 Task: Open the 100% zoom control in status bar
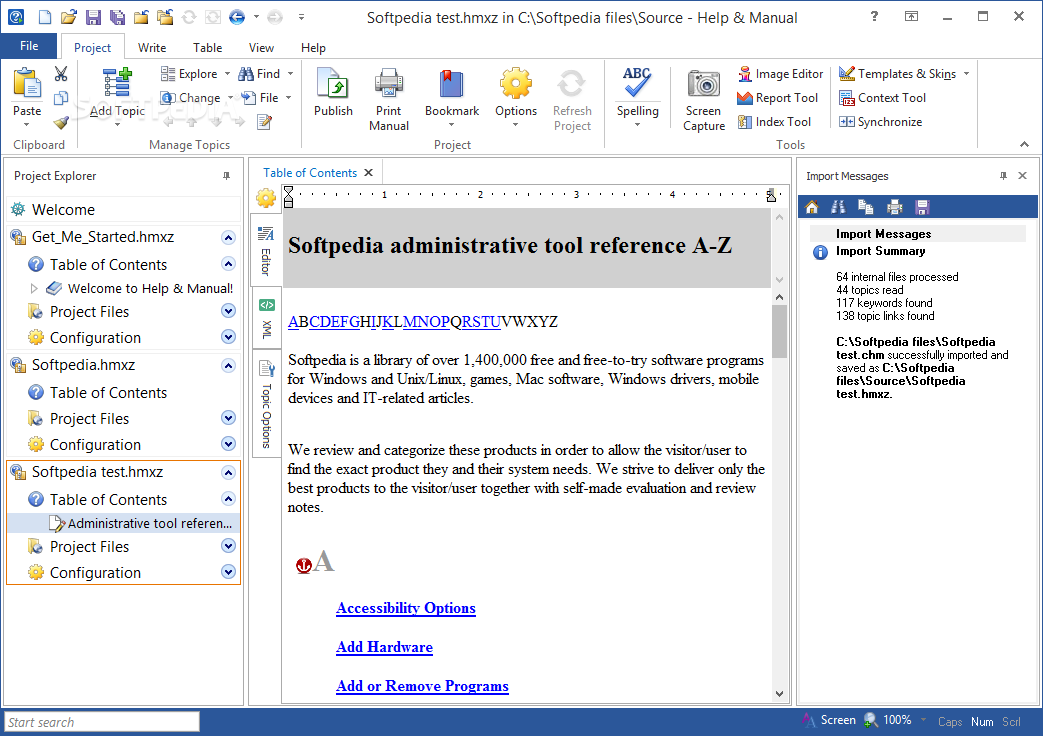pyautogui.click(x=896, y=720)
